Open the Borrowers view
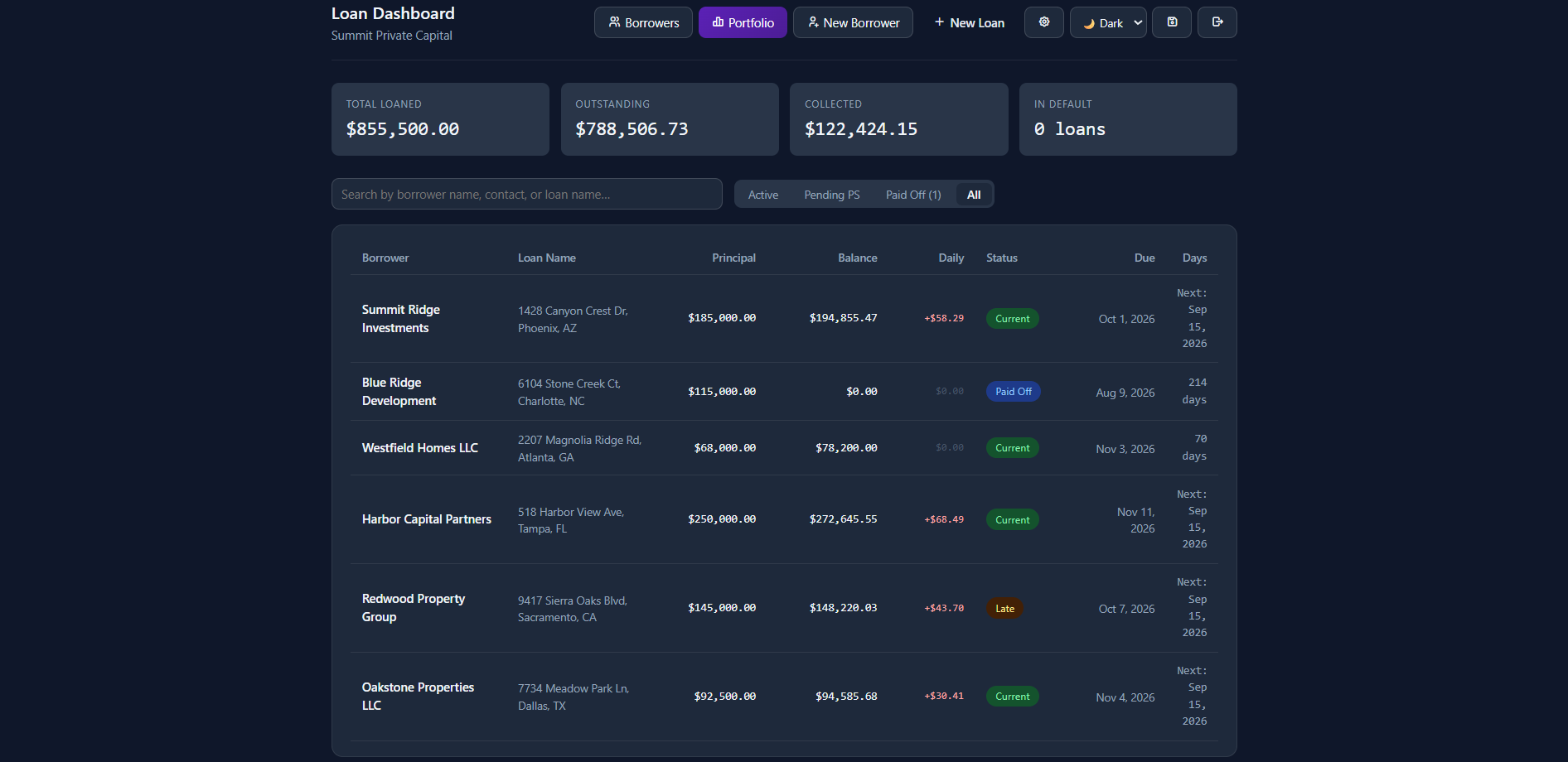The height and width of the screenshot is (762, 1568). pos(643,22)
